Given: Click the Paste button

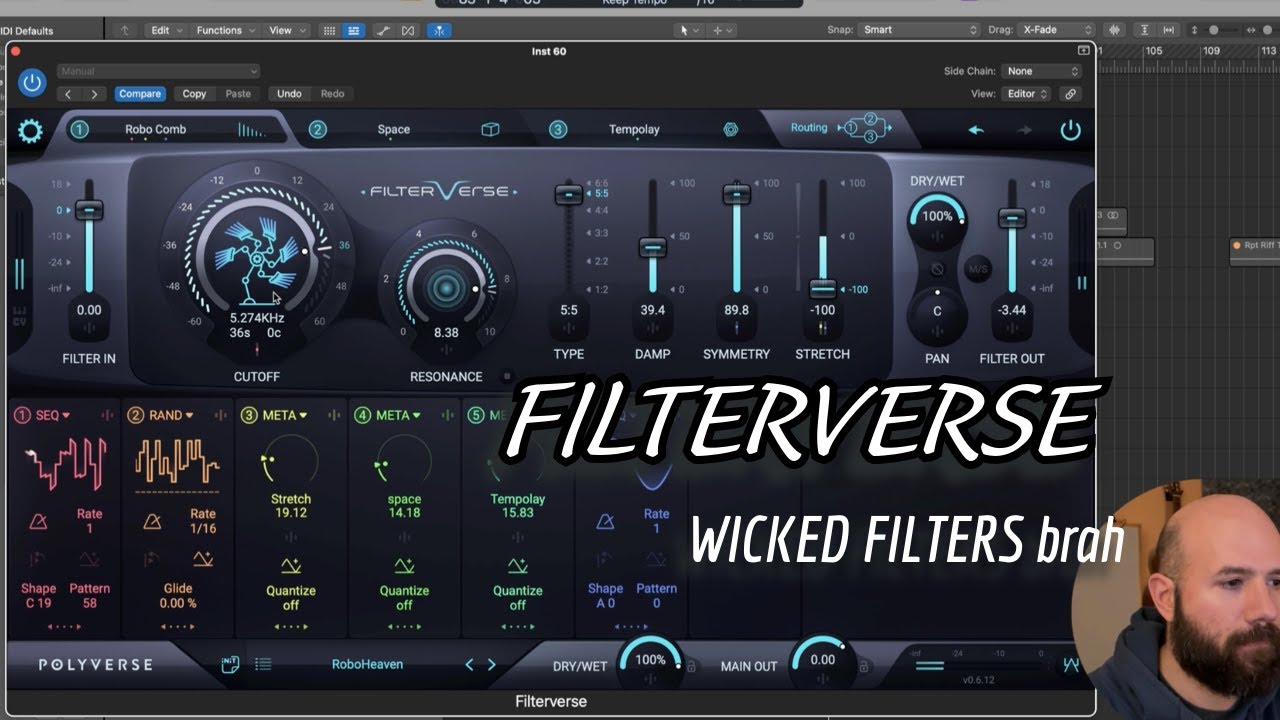Looking at the screenshot, I should 238,94.
